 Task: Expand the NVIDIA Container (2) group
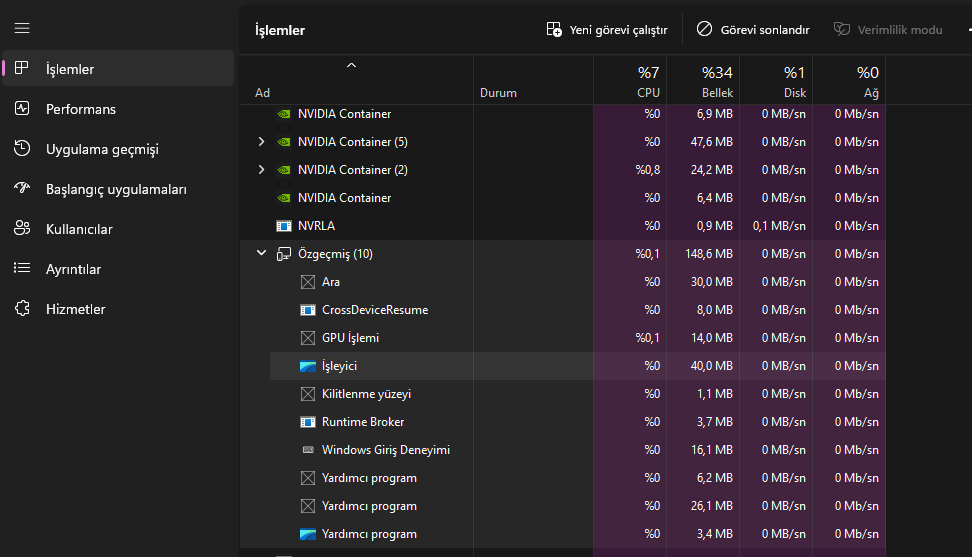tap(262, 170)
